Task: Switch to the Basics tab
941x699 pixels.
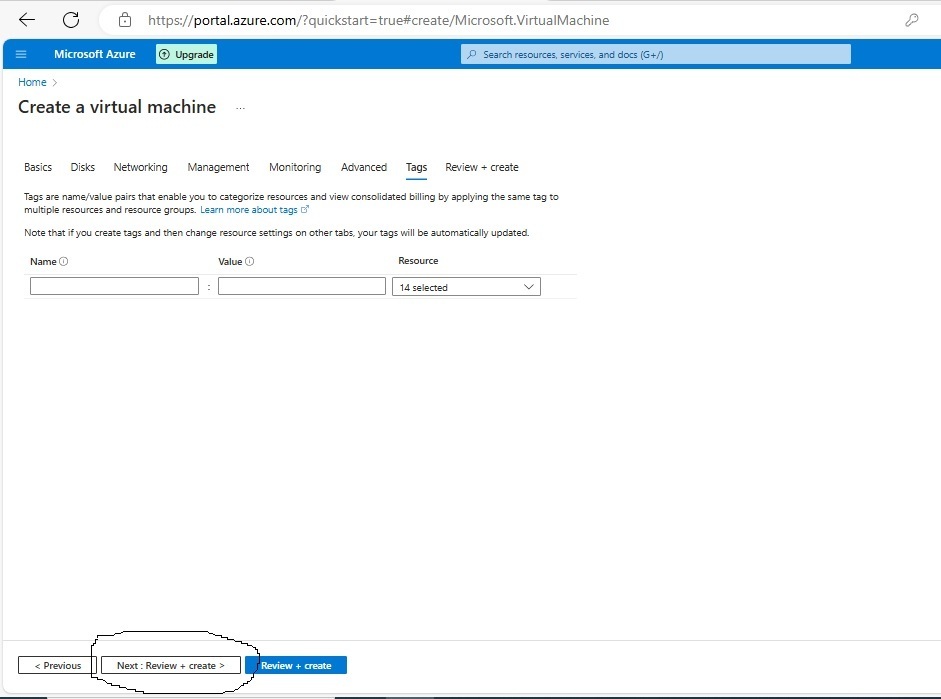Action: pyautogui.click(x=38, y=167)
